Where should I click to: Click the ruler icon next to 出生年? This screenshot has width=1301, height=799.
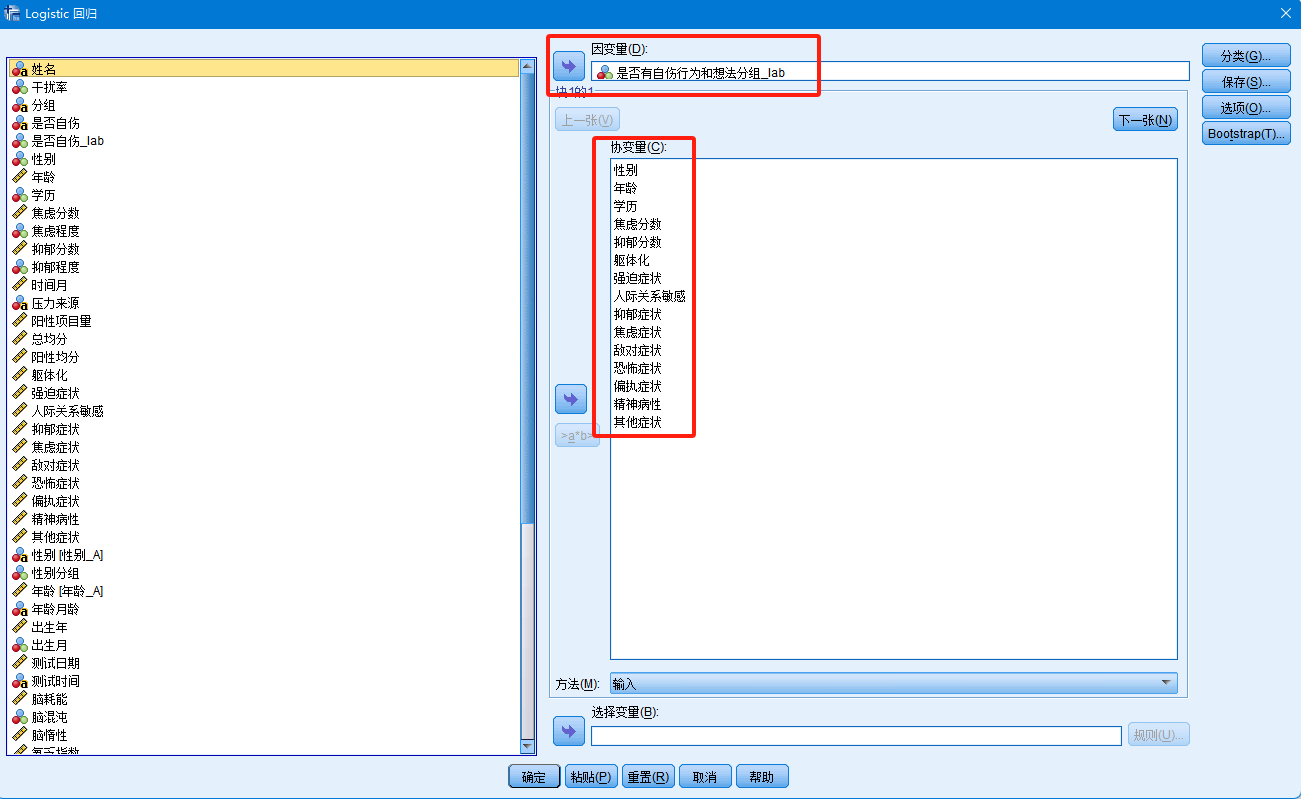tap(19, 627)
